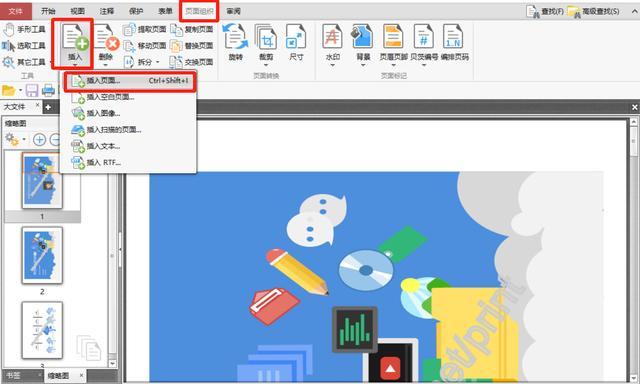Image resolution: width=640 pixels, height=384 pixels.
Task: Switch to the Review (审阅) tab
Action: [x=233, y=11]
